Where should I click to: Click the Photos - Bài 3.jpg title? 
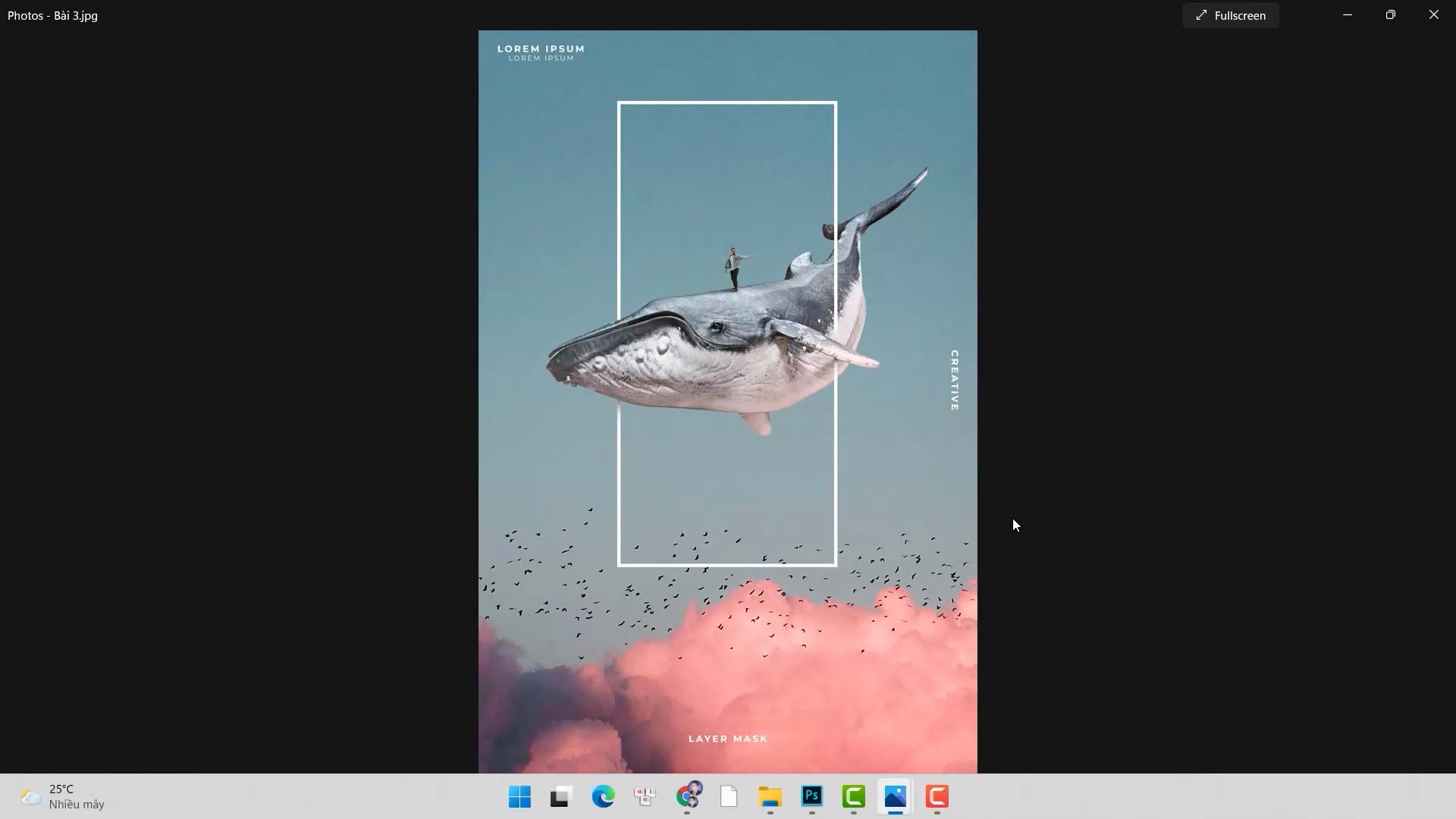tap(52, 15)
